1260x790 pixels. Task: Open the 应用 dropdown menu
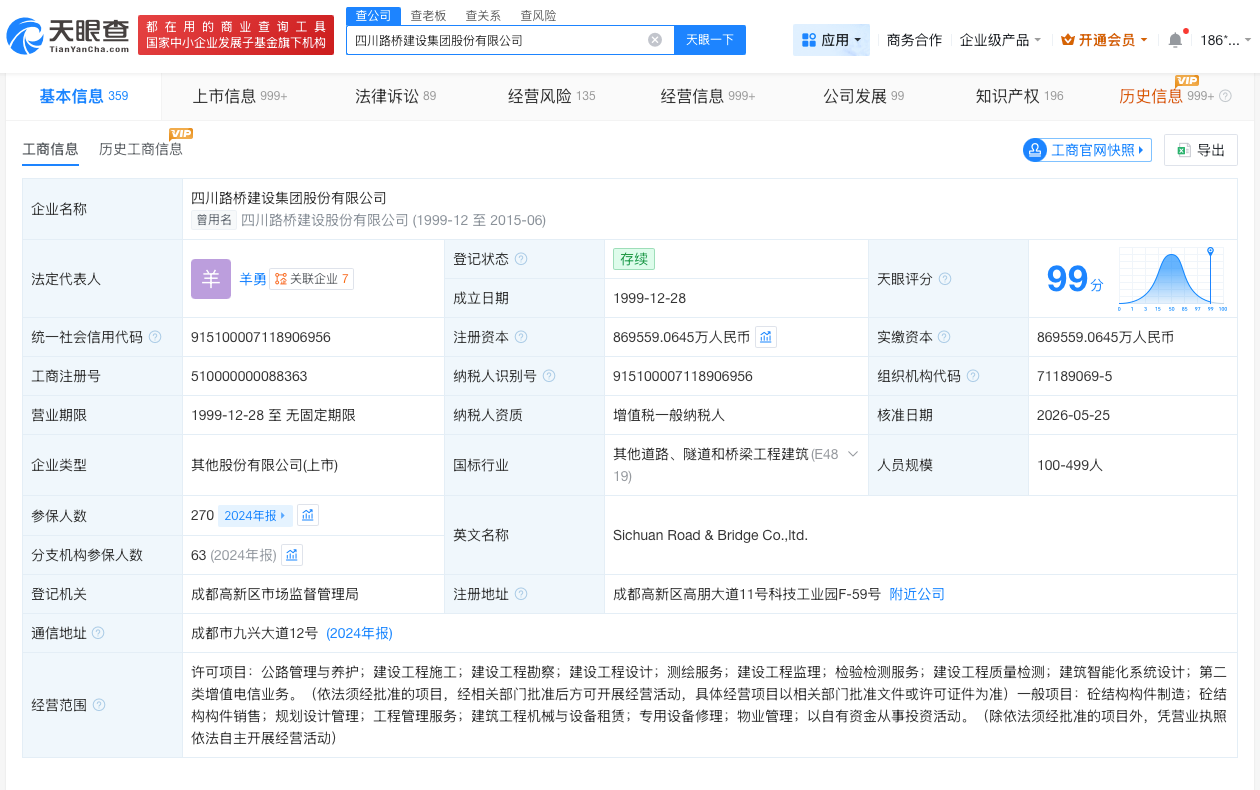tap(831, 40)
